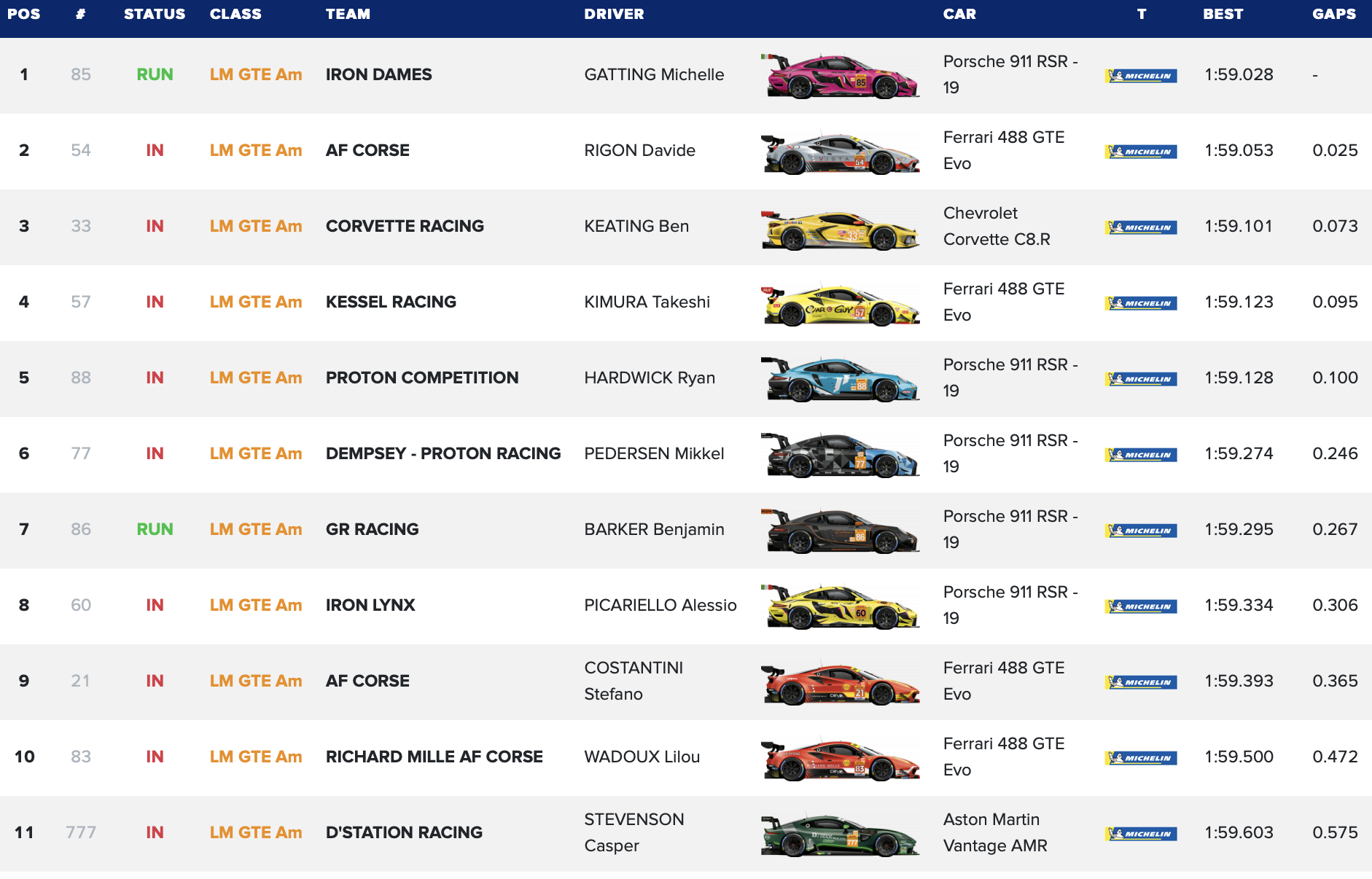This screenshot has height=879, width=1372.
Task: Click the Aston Martin Vantage AMR car name
Action: [995, 832]
